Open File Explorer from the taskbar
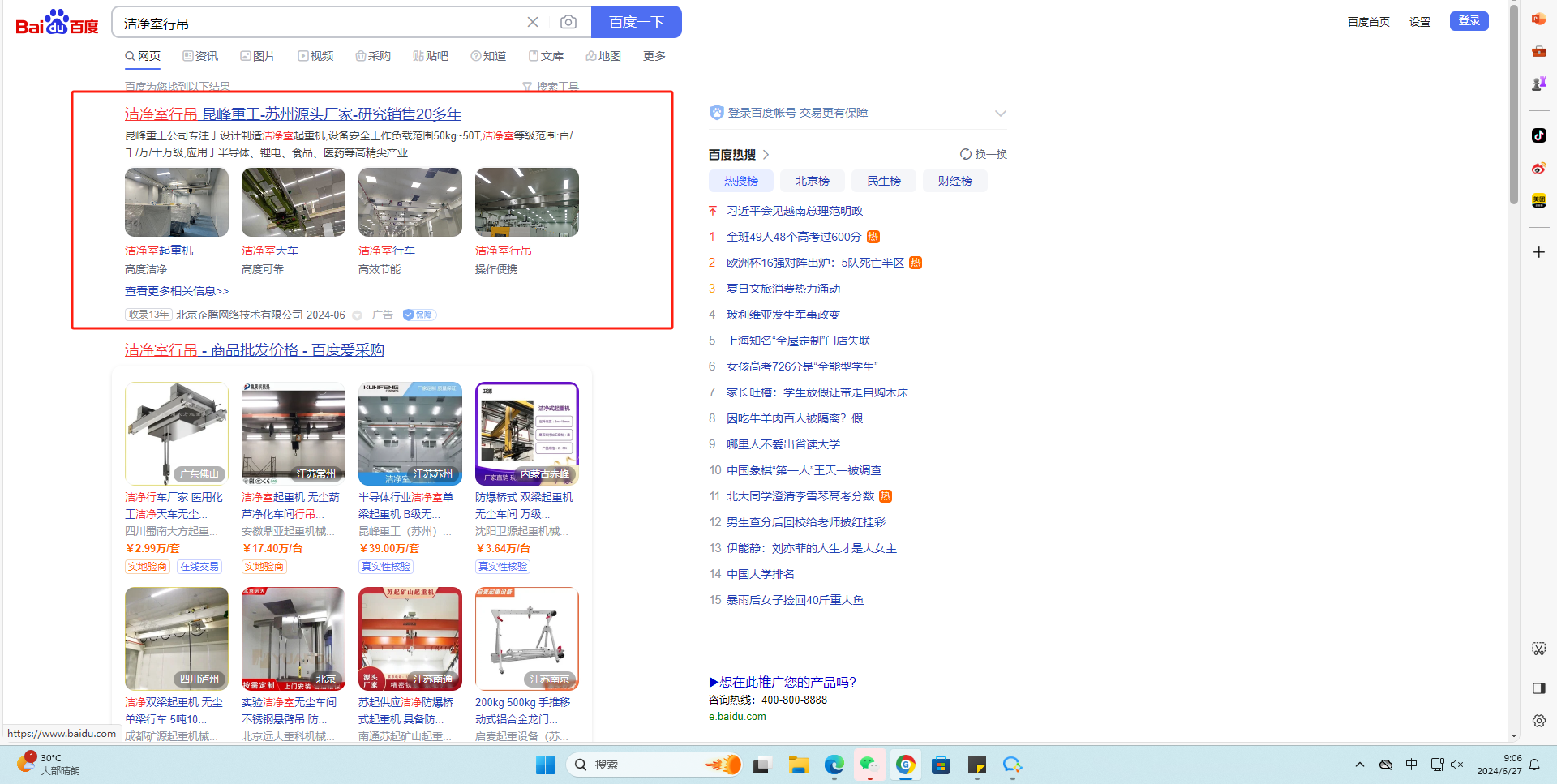 (798, 765)
